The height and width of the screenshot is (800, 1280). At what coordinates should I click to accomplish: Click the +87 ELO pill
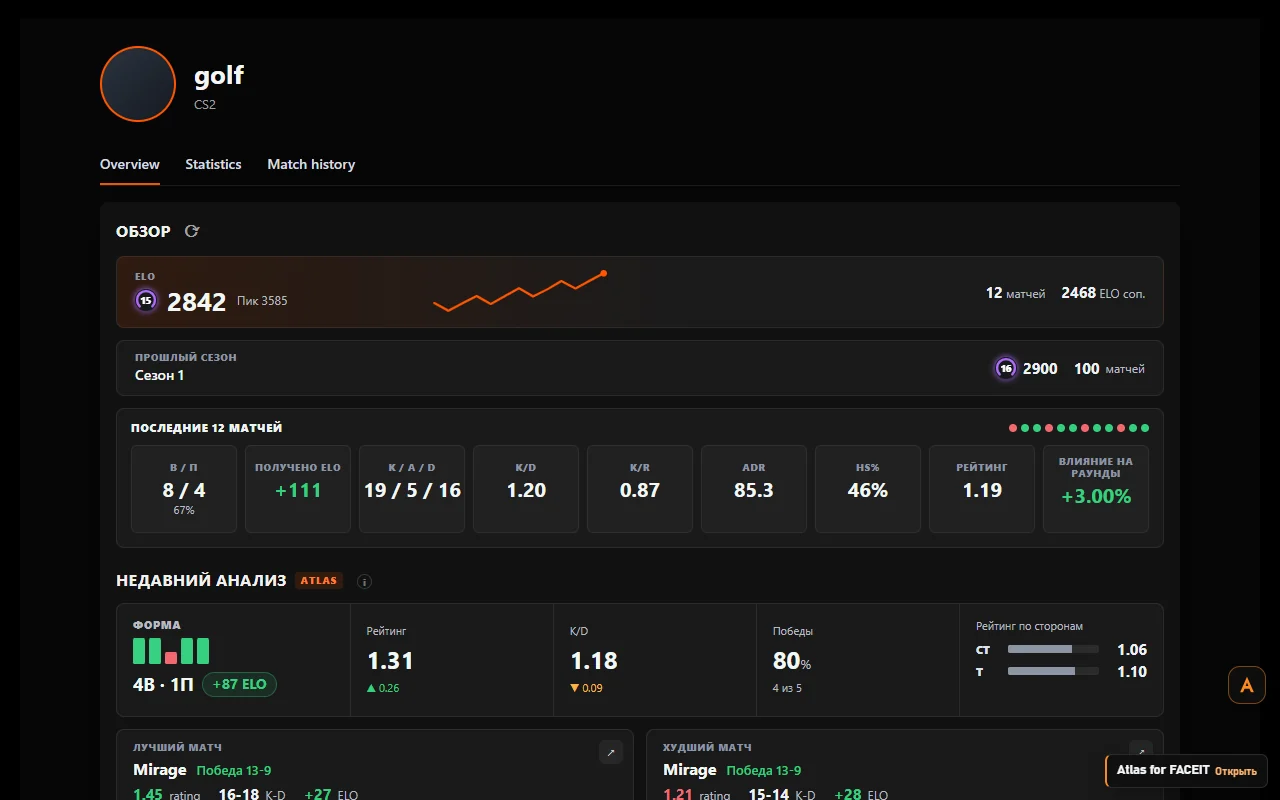coord(239,684)
